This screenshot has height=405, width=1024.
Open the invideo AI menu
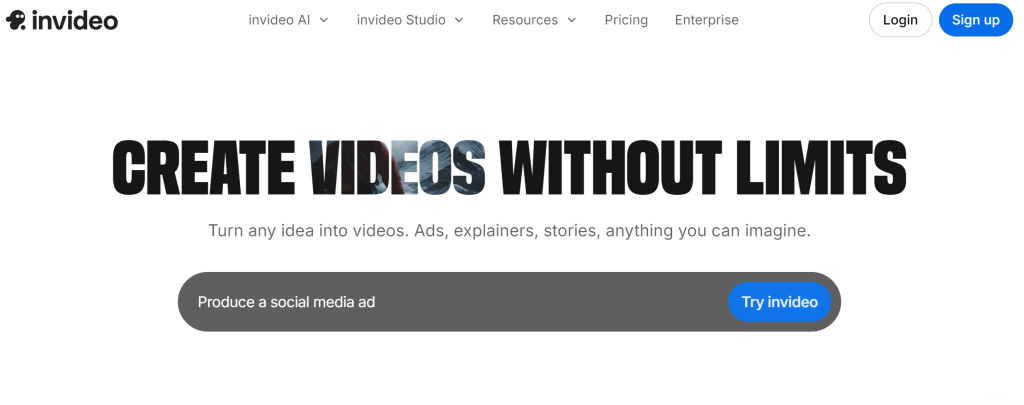pyautogui.click(x=288, y=20)
